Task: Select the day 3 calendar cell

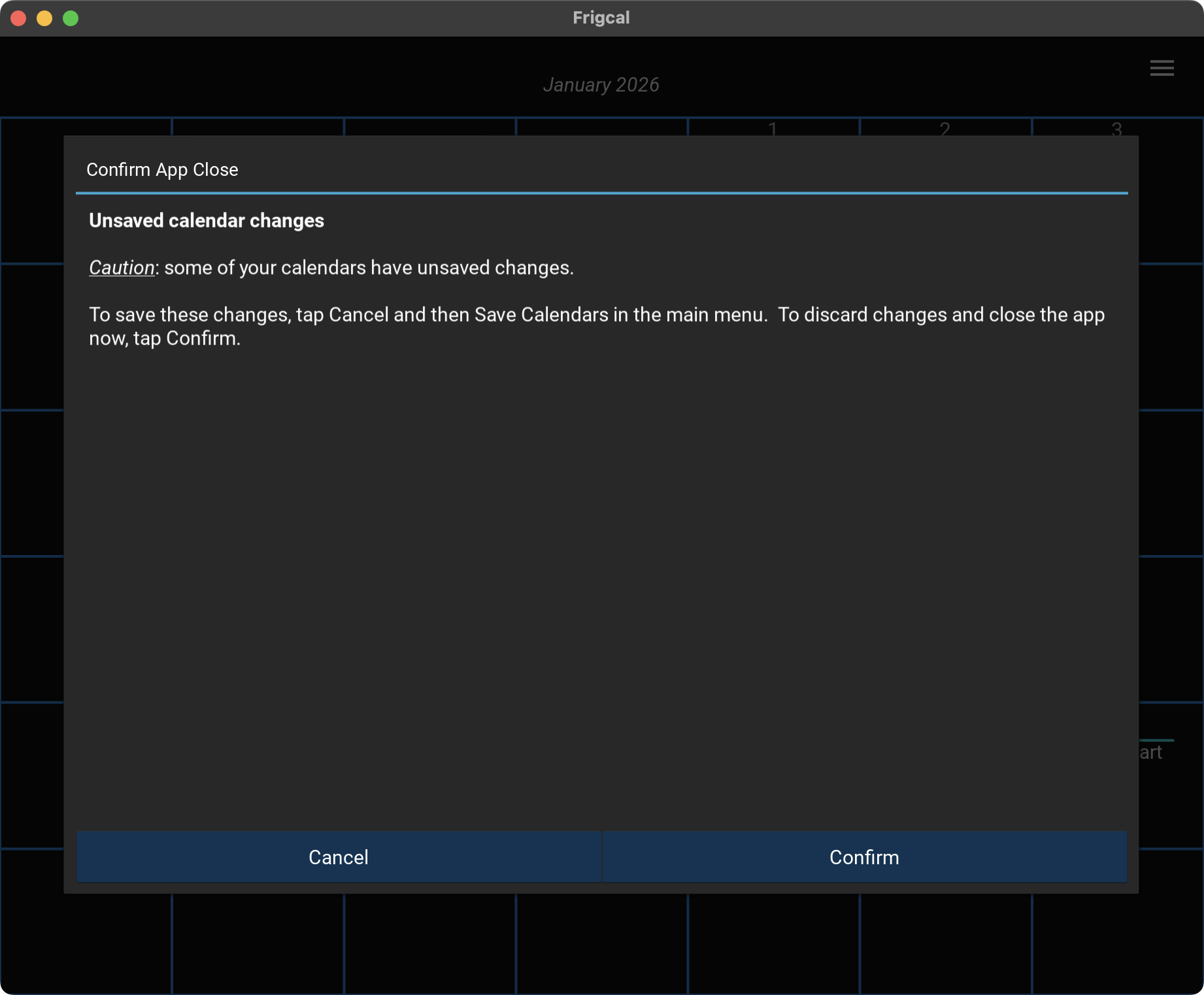Action: click(x=1116, y=128)
